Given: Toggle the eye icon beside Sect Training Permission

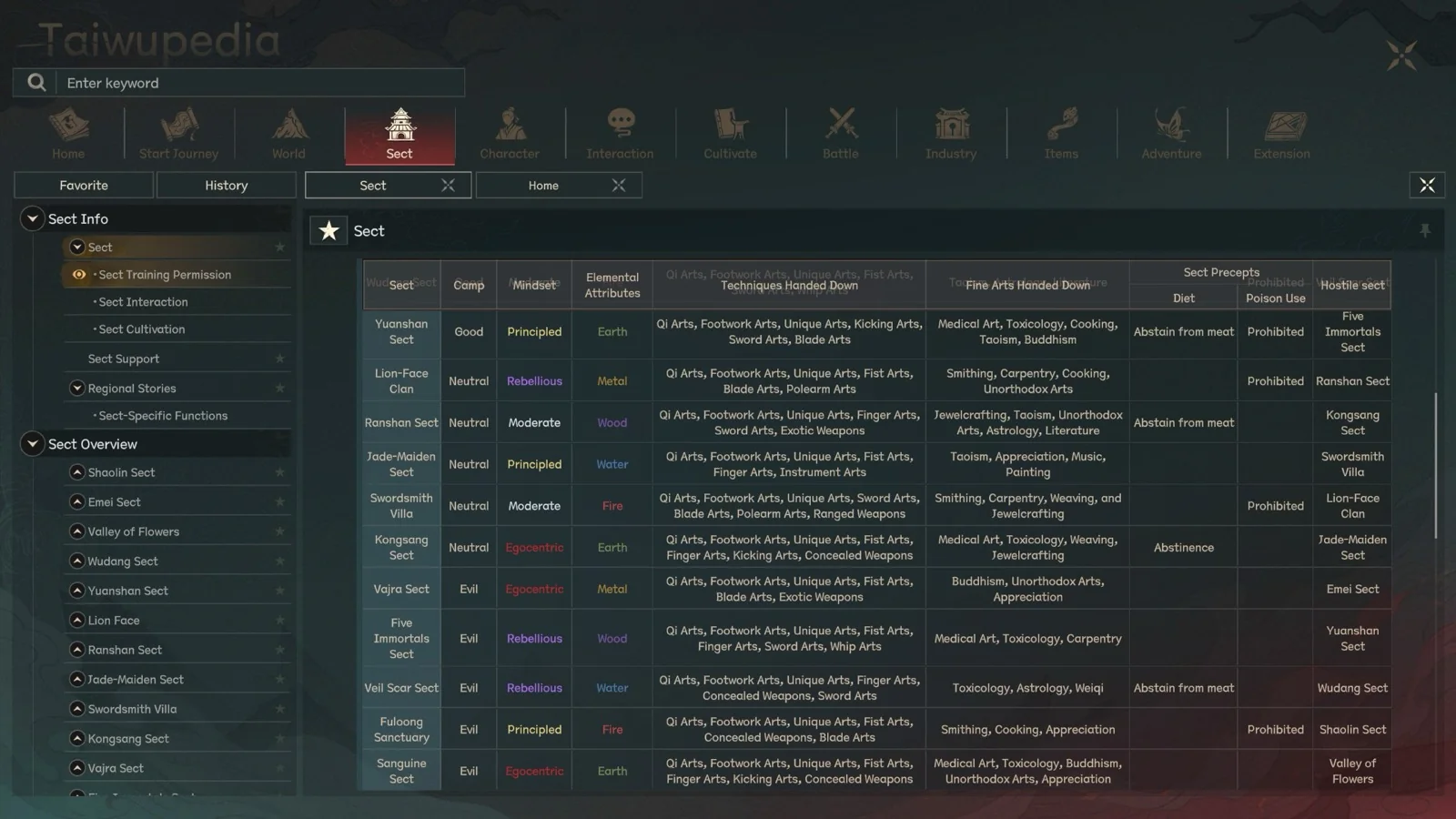Looking at the screenshot, I should pos(79,274).
